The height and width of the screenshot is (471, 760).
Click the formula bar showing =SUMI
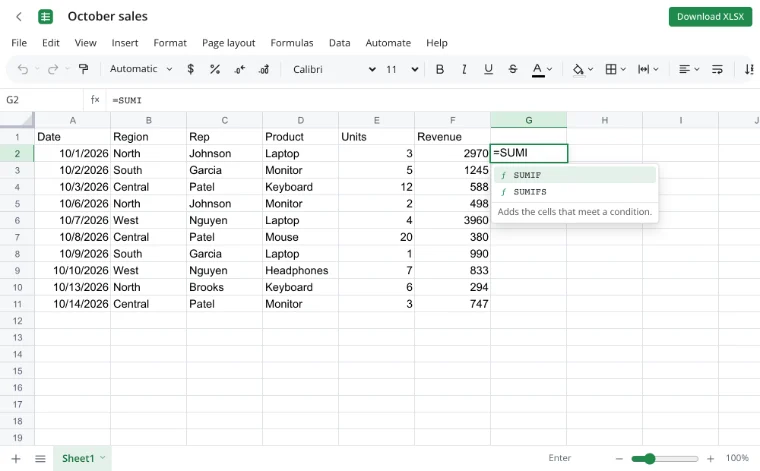(431, 100)
